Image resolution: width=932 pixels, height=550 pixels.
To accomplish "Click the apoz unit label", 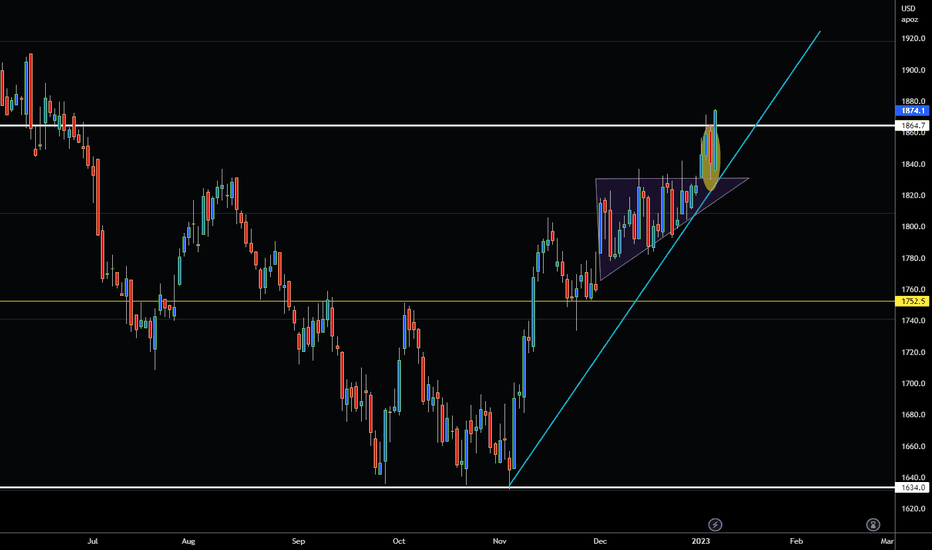I will point(909,20).
